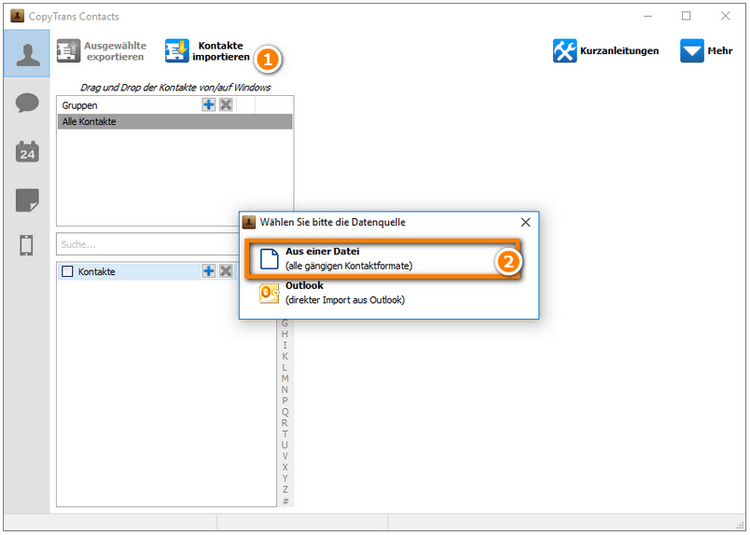This screenshot has width=750, height=535.
Task: Jump to letter T in alphabet index
Action: click(285, 434)
